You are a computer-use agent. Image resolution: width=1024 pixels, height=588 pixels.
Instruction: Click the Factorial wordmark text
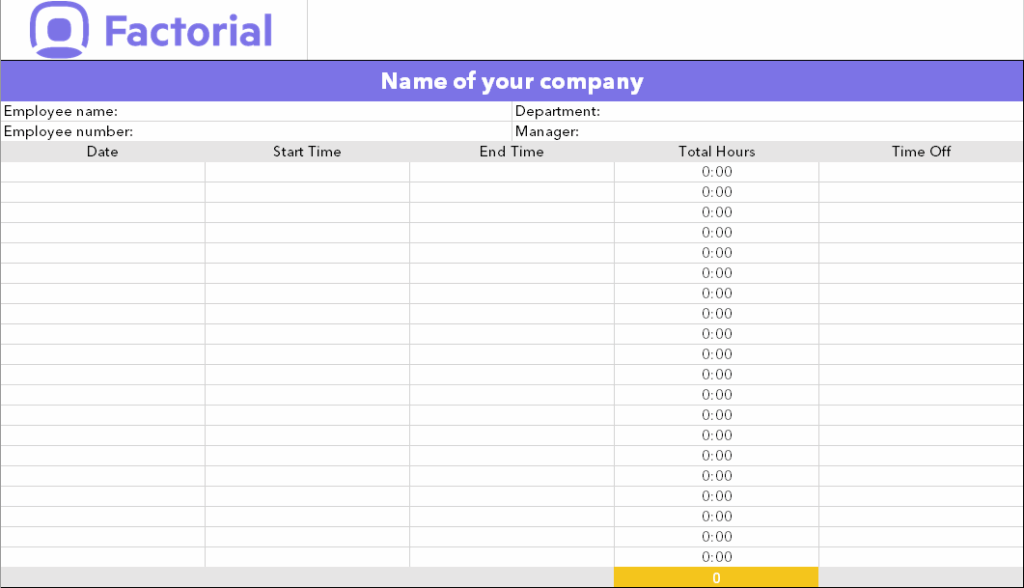click(190, 30)
